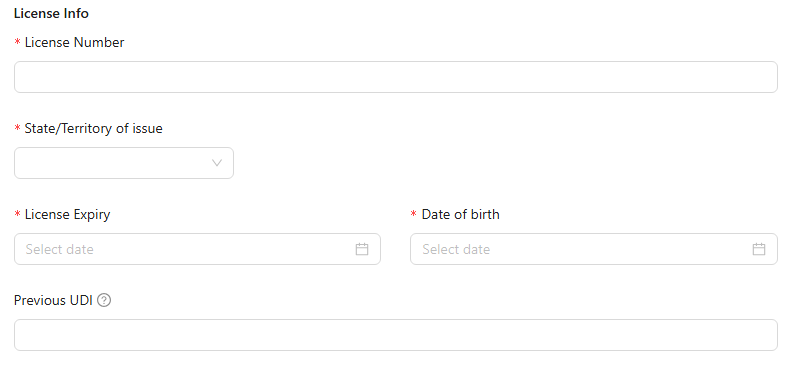Open the License Expiry calendar icon
The width and height of the screenshot is (801, 387).
(x=362, y=249)
